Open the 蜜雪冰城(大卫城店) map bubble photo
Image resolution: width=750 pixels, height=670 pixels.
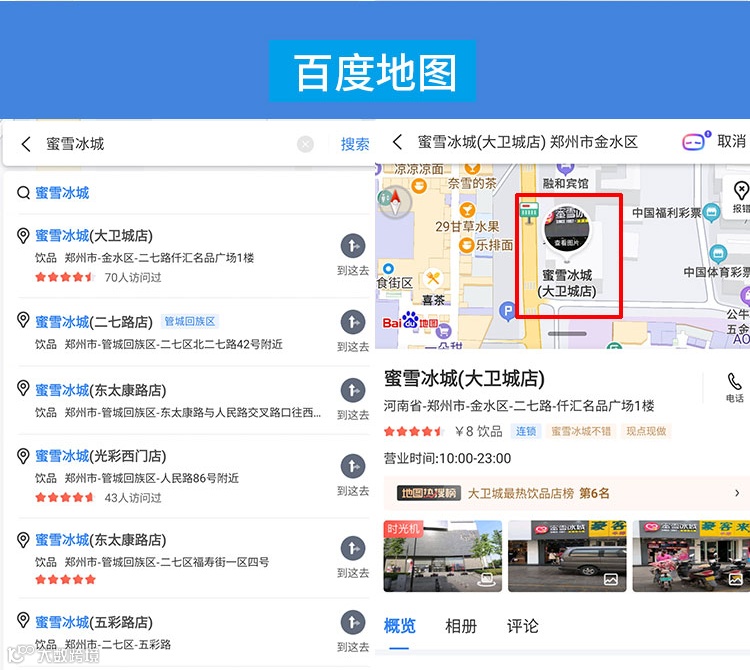tap(567, 229)
